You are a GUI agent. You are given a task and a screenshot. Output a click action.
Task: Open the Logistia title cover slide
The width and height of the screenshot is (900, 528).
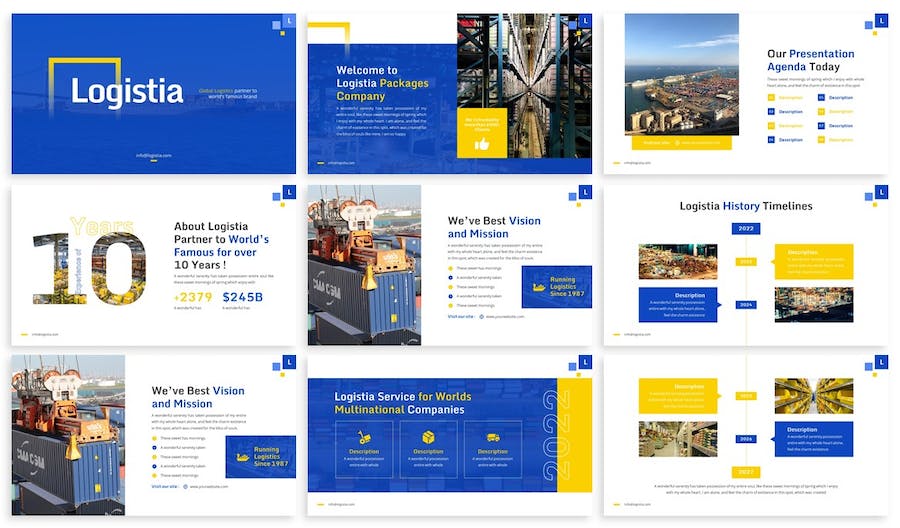click(153, 93)
